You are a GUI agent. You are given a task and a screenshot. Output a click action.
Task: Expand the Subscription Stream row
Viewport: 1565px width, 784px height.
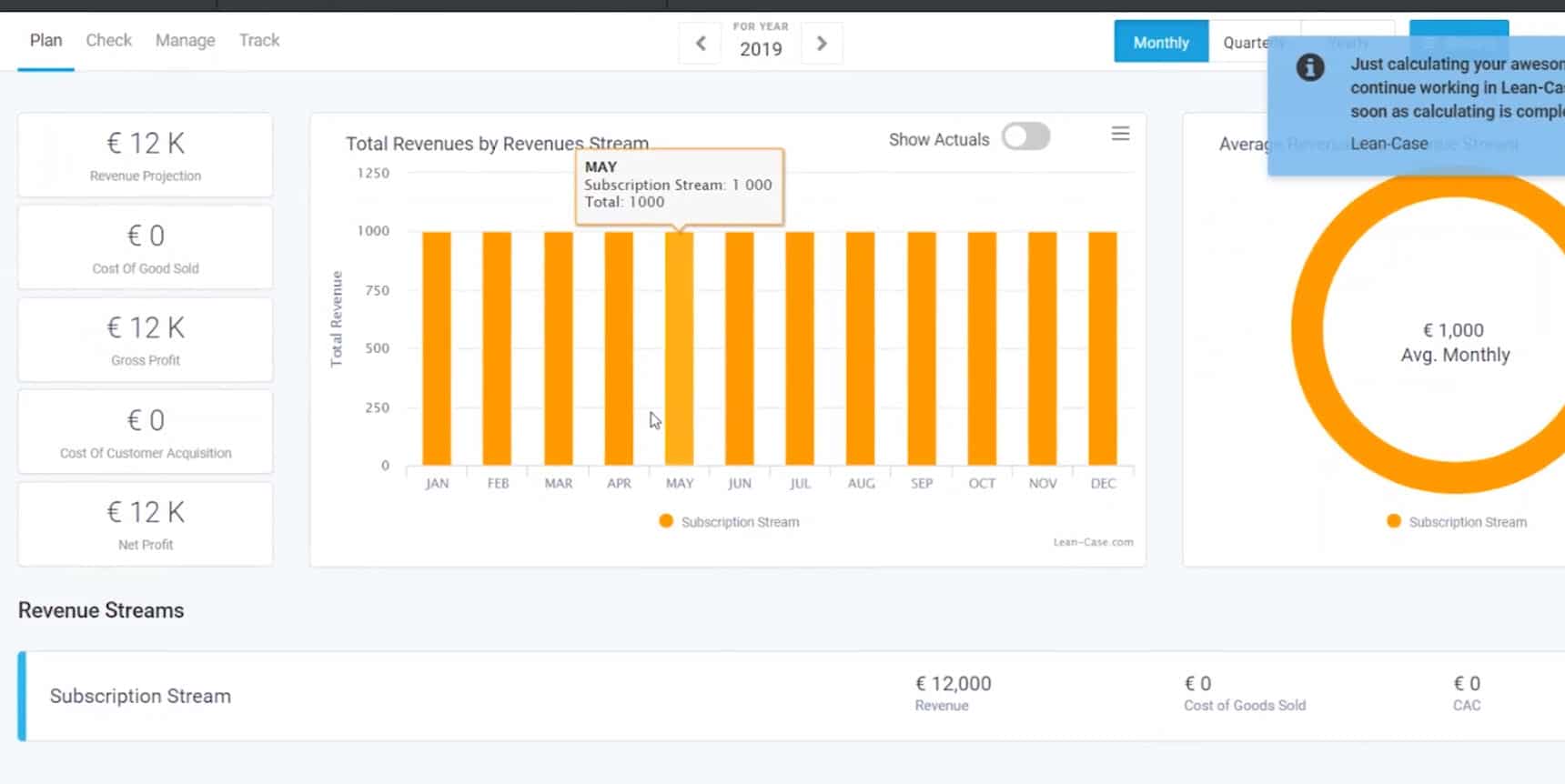[x=140, y=696]
